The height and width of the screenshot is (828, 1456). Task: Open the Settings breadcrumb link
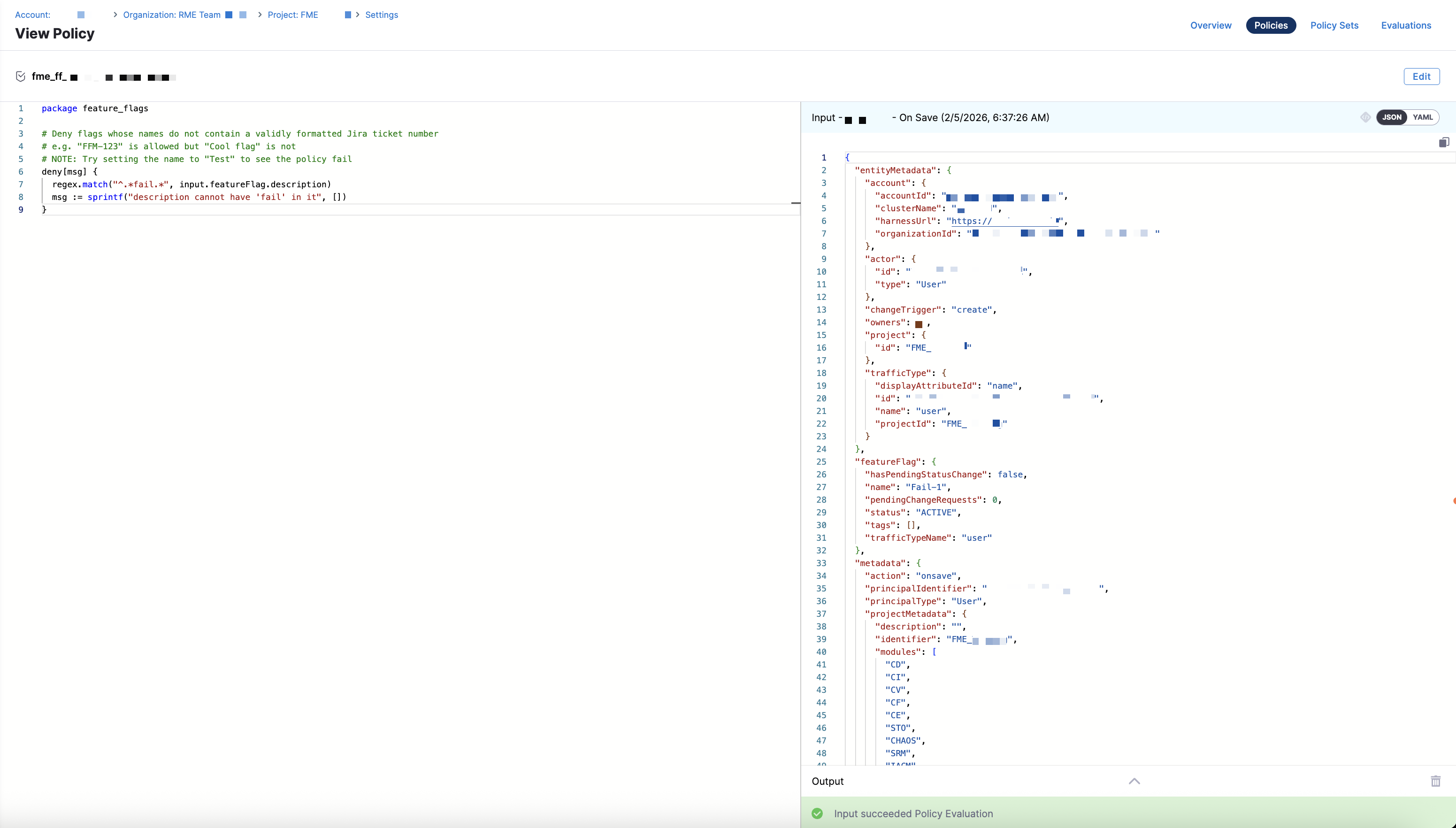(x=382, y=15)
